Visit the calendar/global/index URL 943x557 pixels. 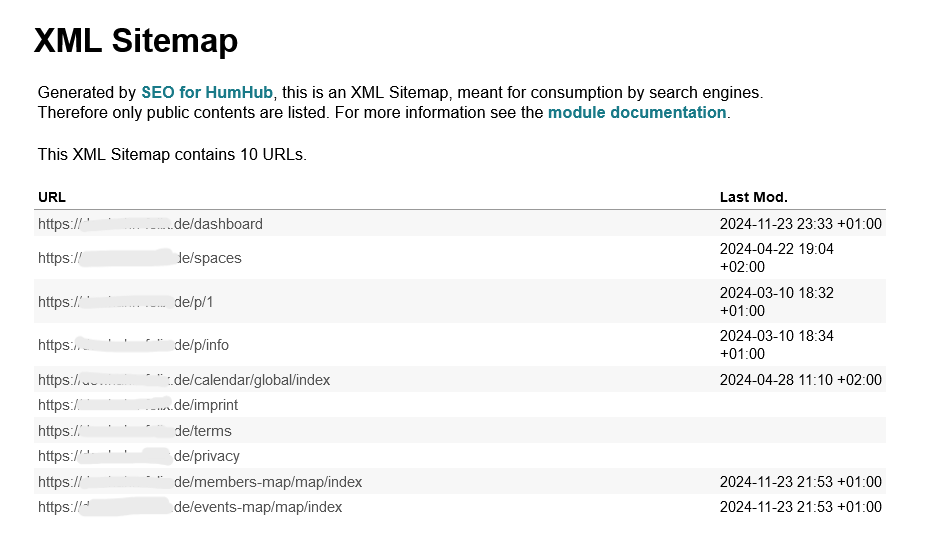click(x=184, y=380)
